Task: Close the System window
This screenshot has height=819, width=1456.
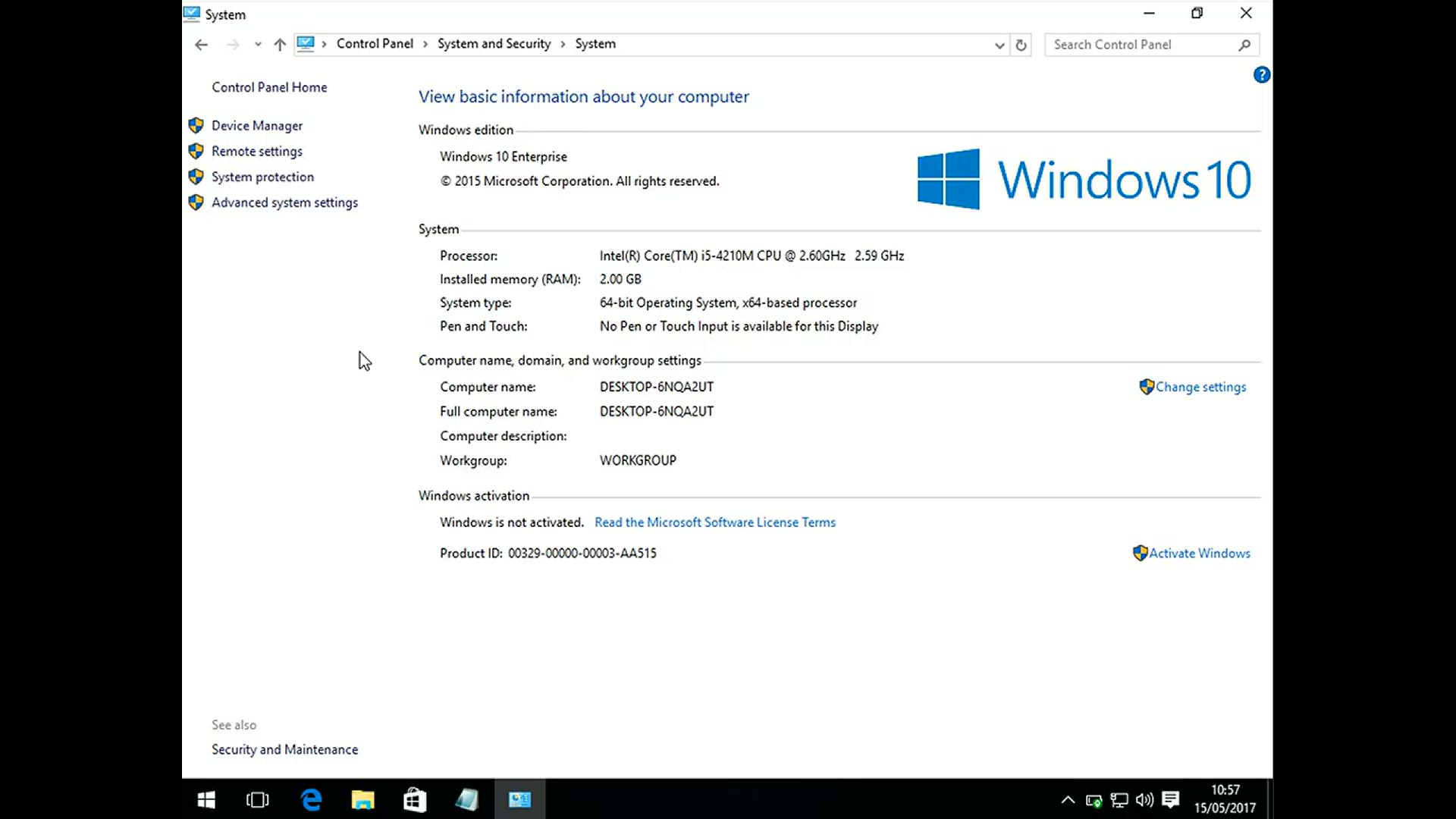Action: coord(1246,13)
